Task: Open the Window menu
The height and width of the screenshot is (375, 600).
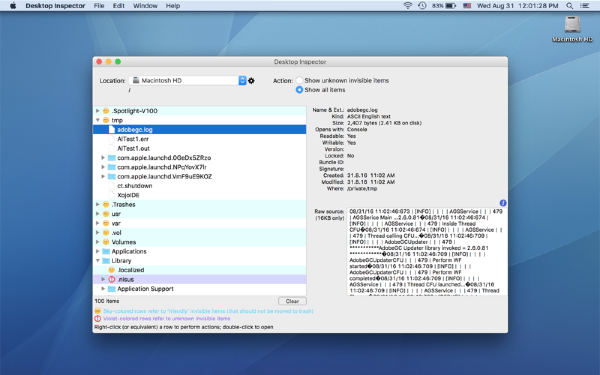Action: (145, 6)
